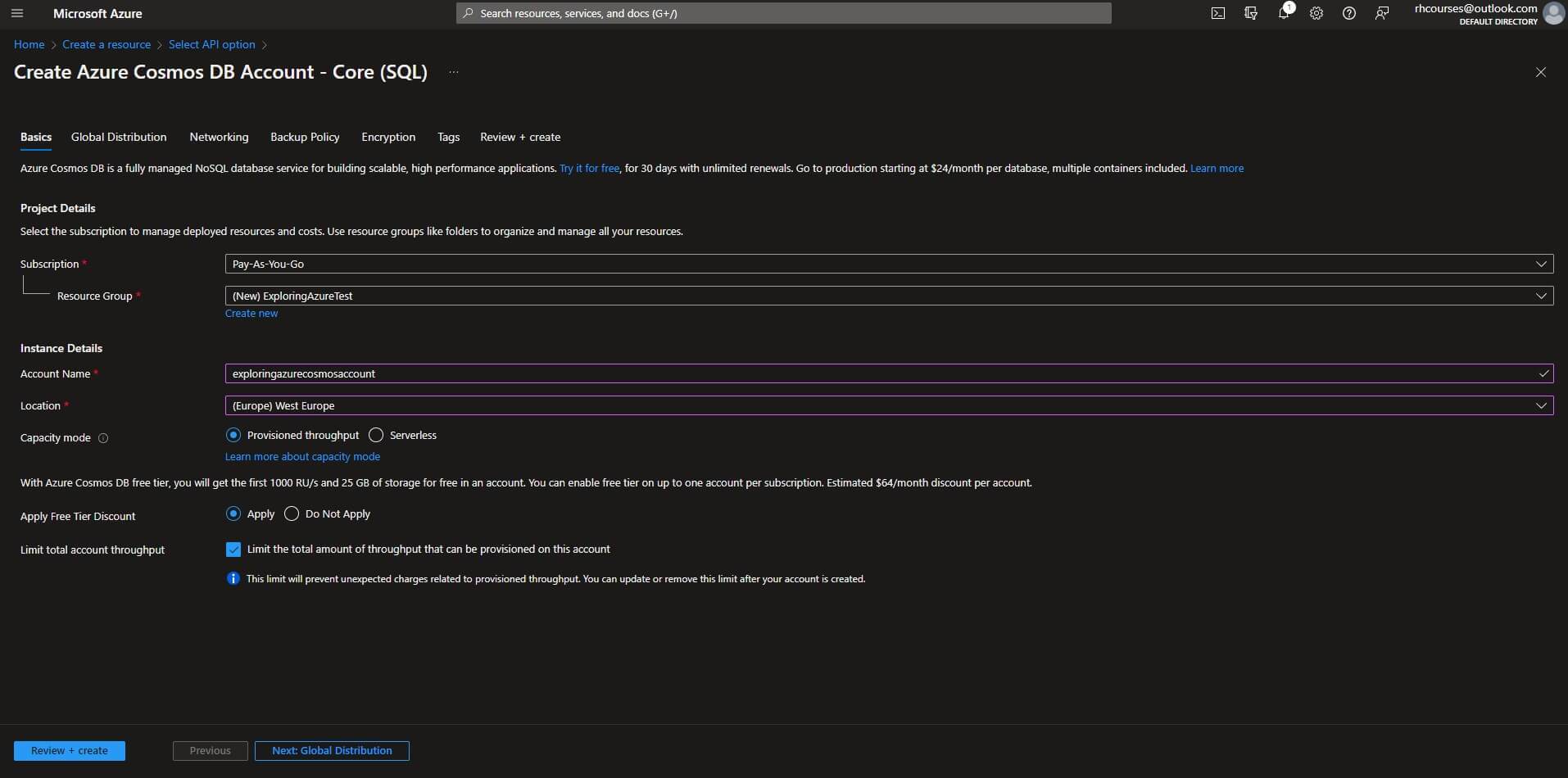Choose Apply for Free Tier Discount
The width and height of the screenshot is (1568, 778).
coord(233,513)
